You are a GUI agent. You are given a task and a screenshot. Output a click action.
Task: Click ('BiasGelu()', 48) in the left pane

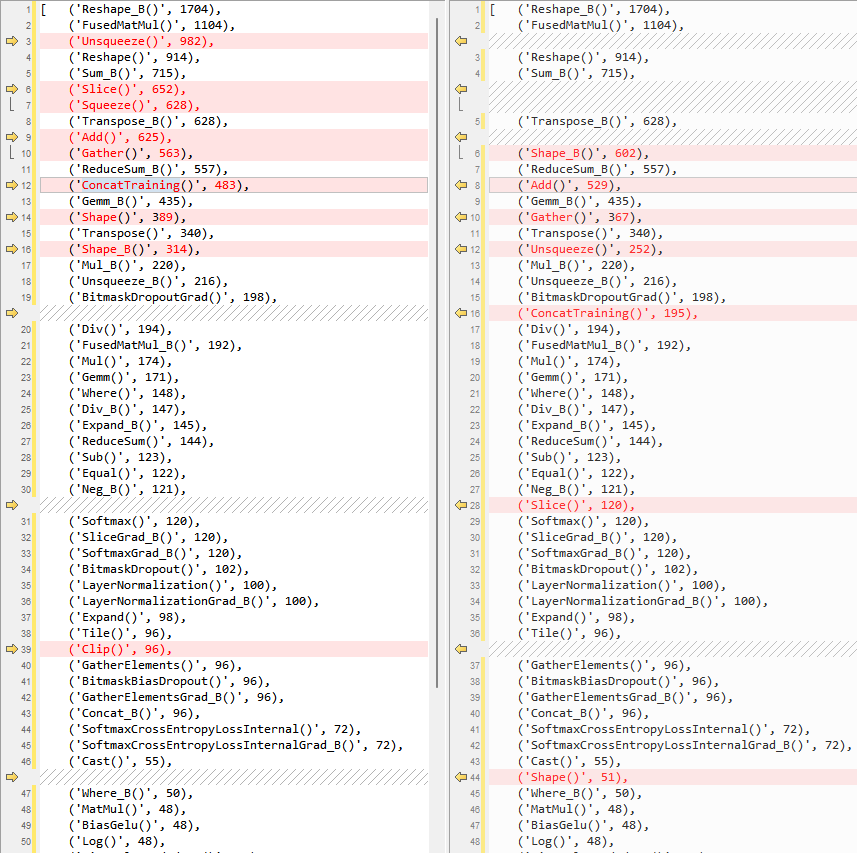pos(134,825)
